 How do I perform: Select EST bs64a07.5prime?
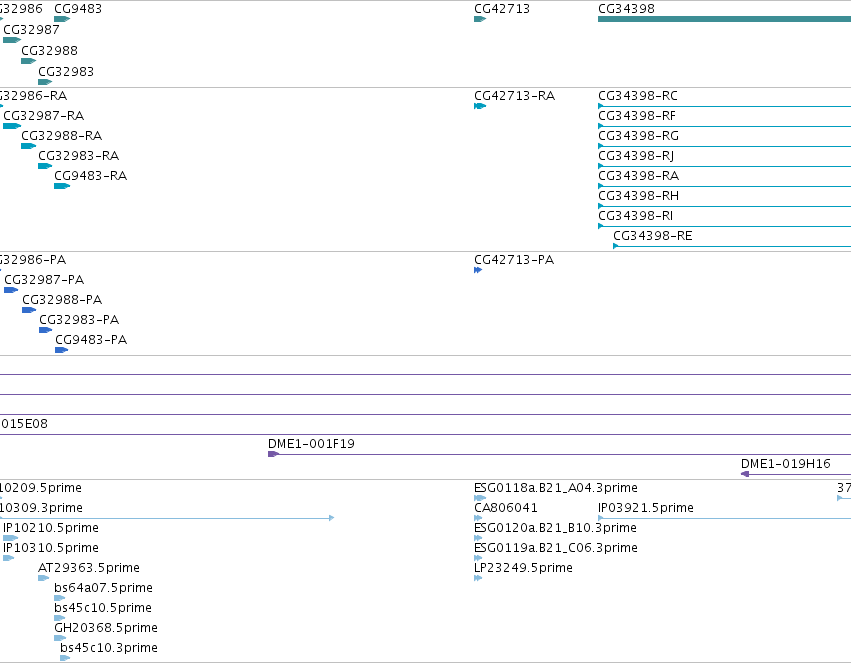click(60, 598)
